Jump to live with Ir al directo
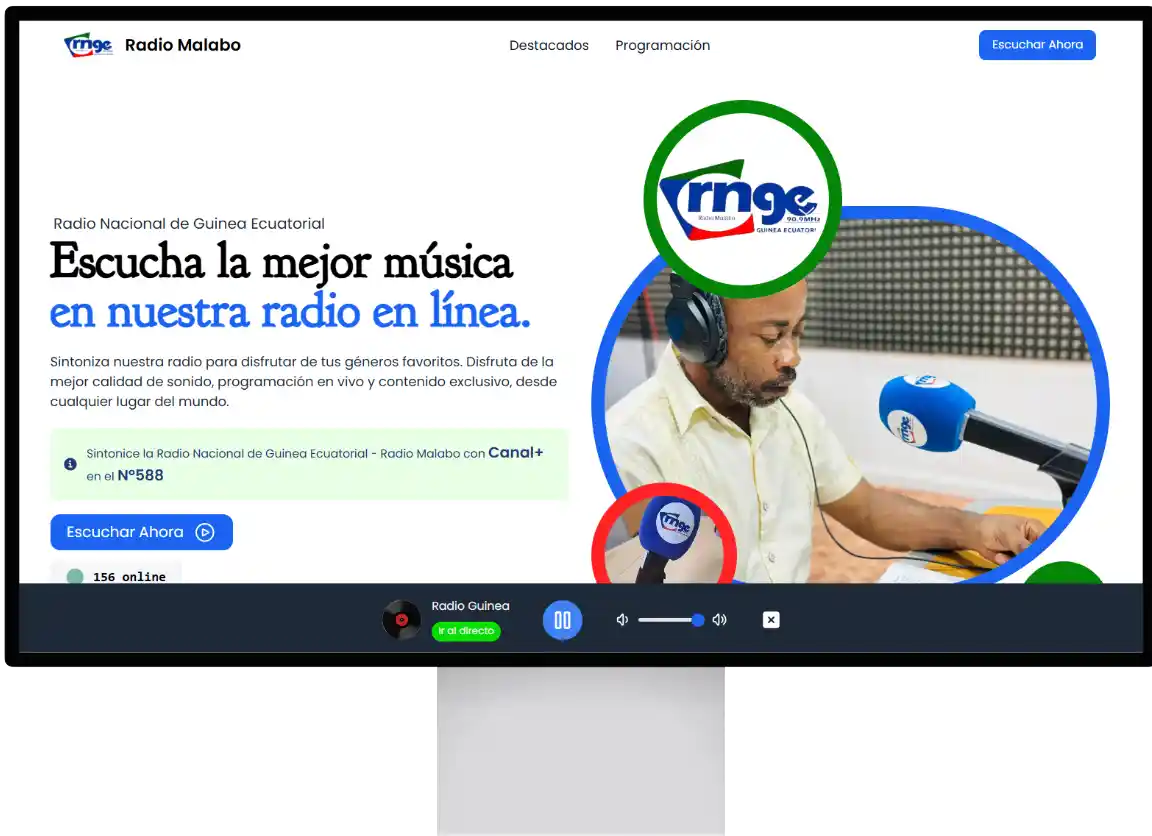The image size is (1152, 836). [x=466, y=631]
